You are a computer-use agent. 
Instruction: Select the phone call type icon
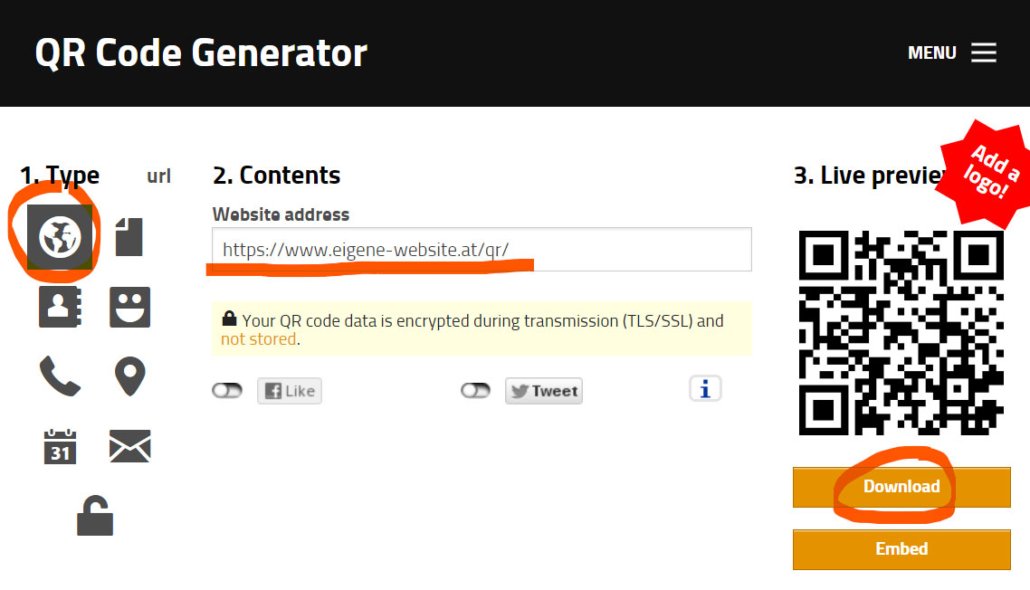point(60,376)
